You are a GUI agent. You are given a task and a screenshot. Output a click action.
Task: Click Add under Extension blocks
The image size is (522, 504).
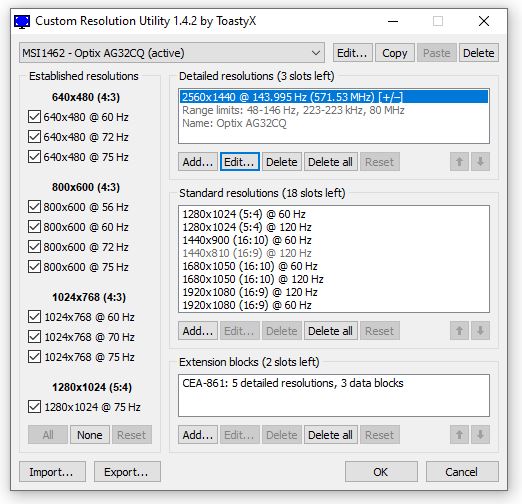tap(198, 435)
